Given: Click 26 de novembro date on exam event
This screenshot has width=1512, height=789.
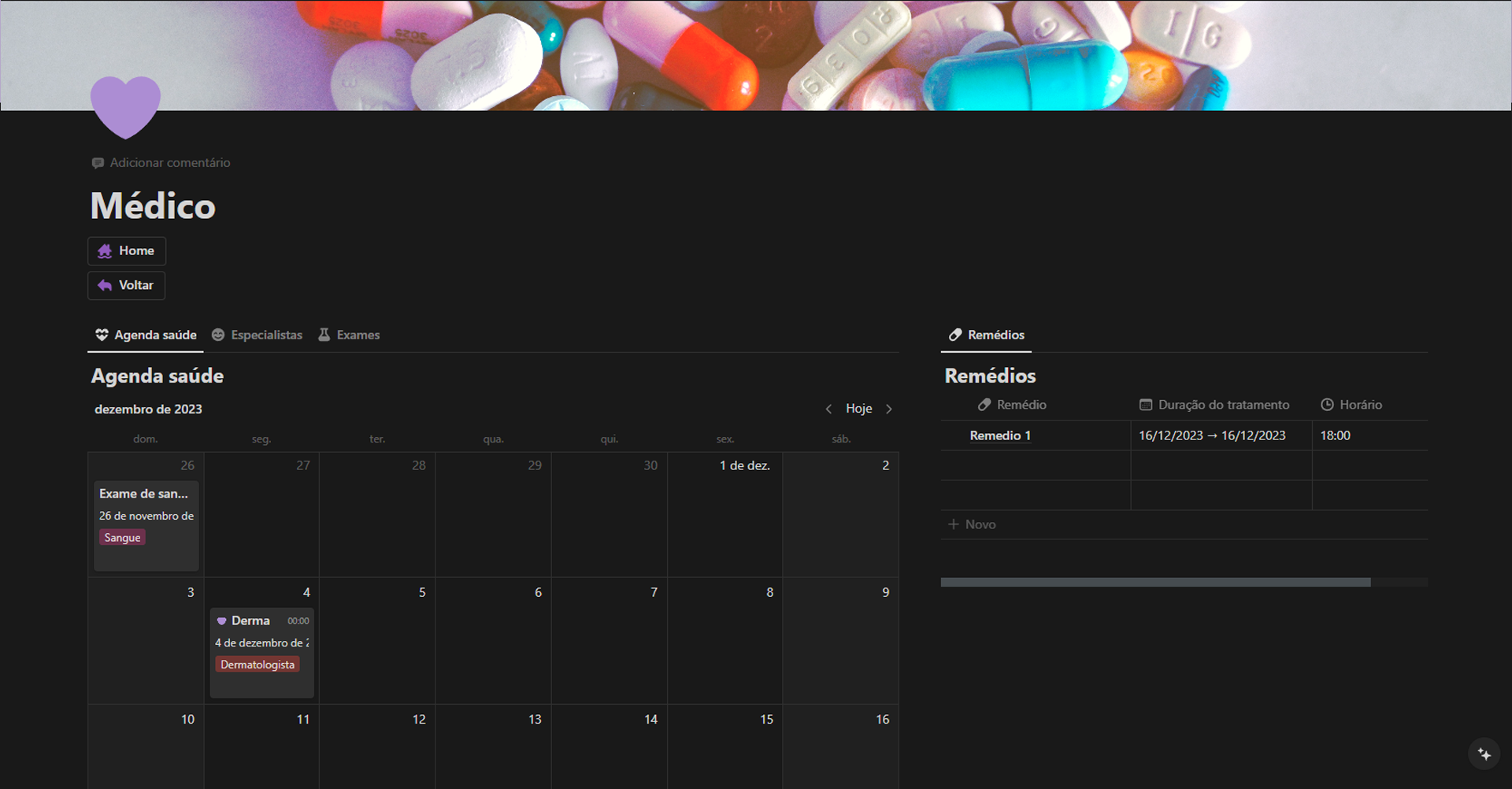Looking at the screenshot, I should tap(146, 516).
